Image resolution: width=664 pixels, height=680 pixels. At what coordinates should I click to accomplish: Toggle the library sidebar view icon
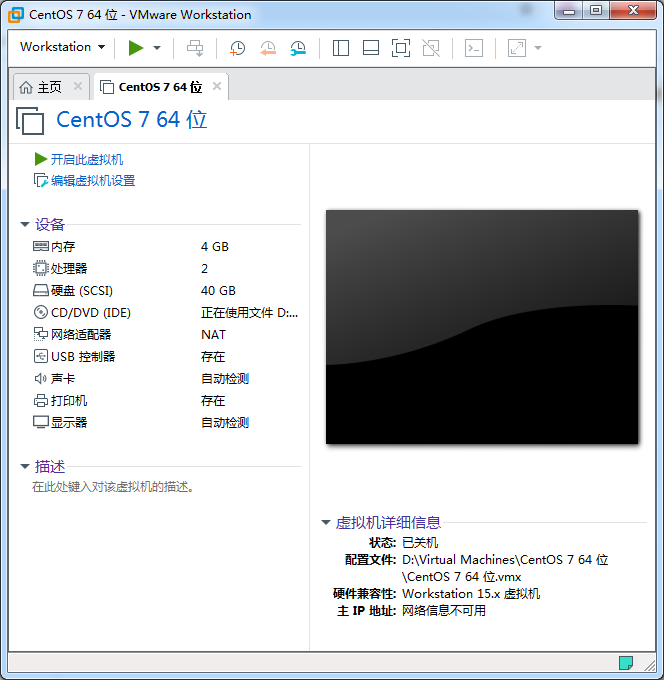click(341, 48)
